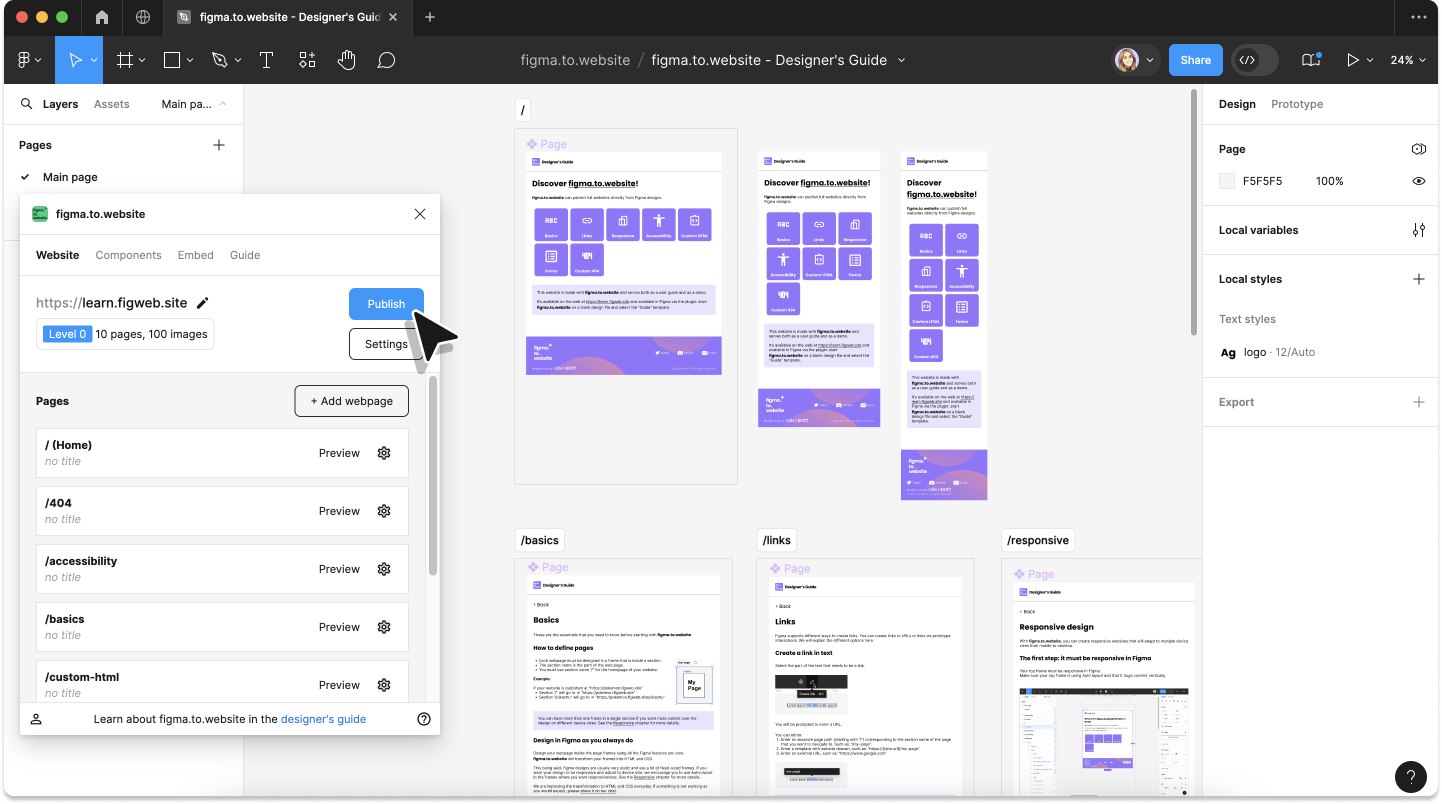Collapse the Main page pages dropdown

coord(194,104)
